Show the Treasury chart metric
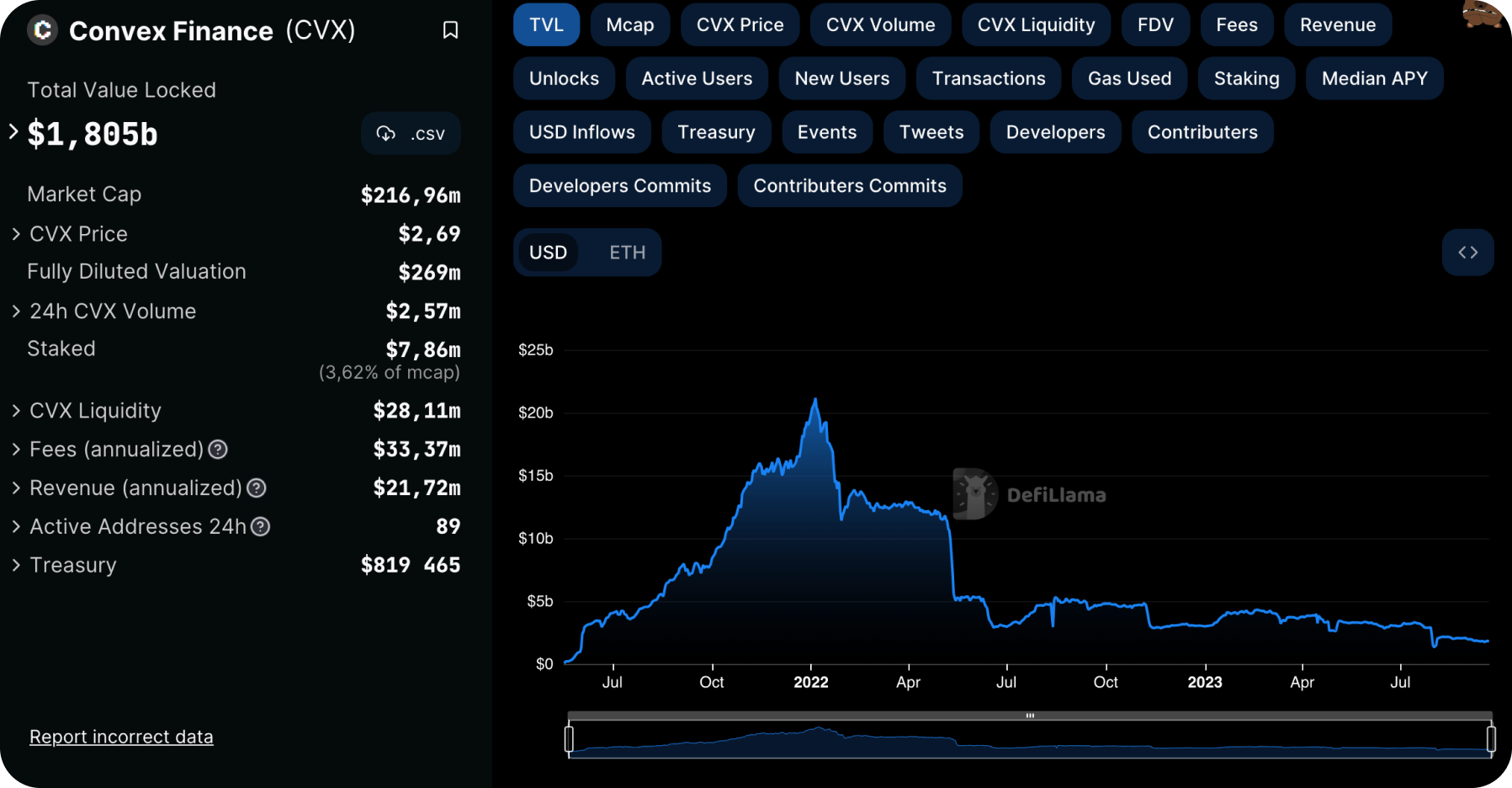Viewport: 1512px width, 788px height. coord(716,132)
